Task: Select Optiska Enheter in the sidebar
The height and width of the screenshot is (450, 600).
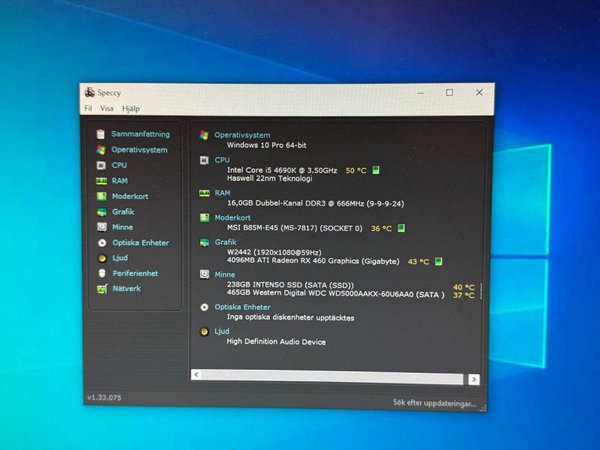Action: point(141,243)
